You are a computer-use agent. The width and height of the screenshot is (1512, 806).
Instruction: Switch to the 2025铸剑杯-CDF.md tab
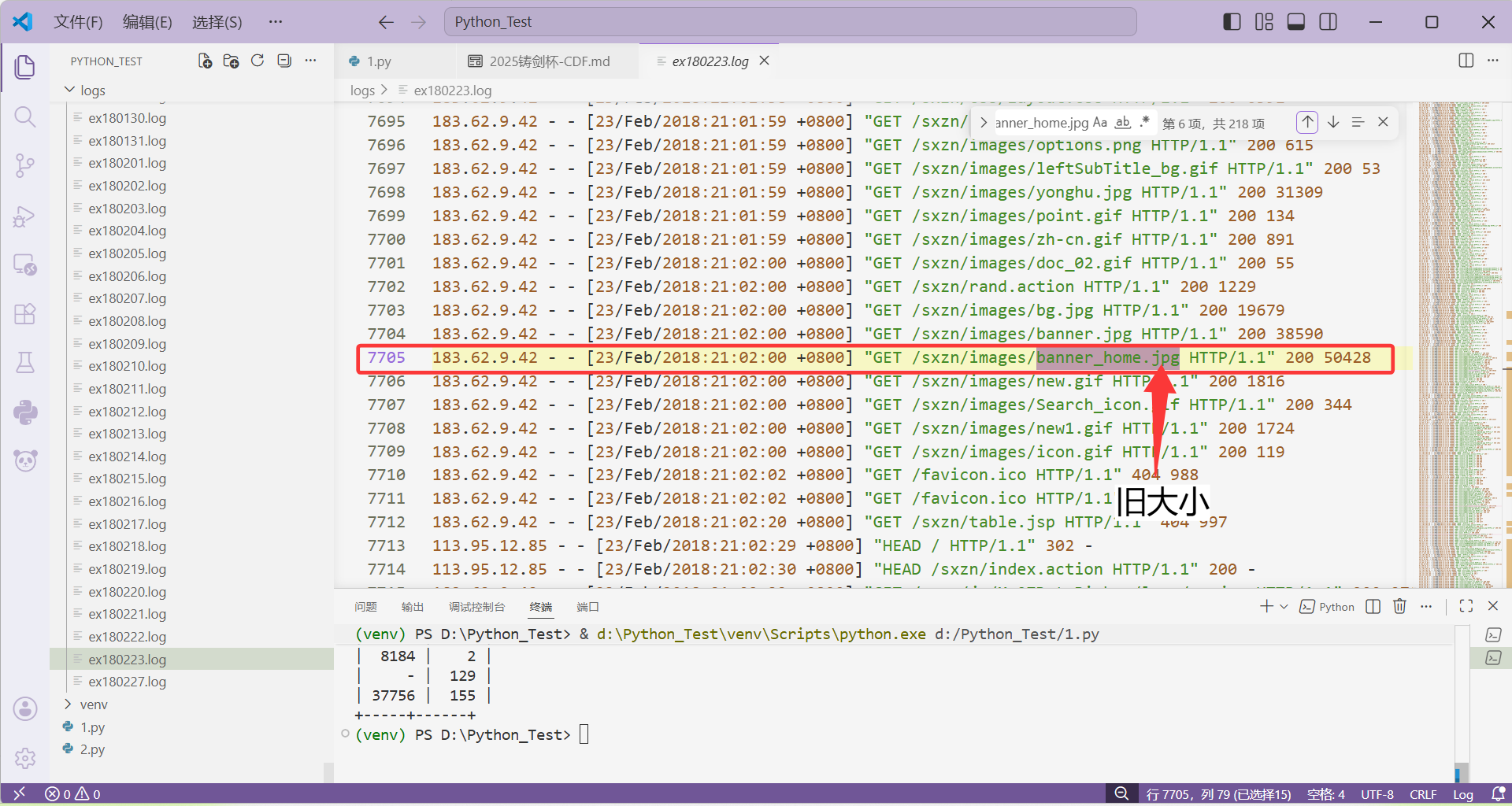pyautogui.click(x=549, y=61)
